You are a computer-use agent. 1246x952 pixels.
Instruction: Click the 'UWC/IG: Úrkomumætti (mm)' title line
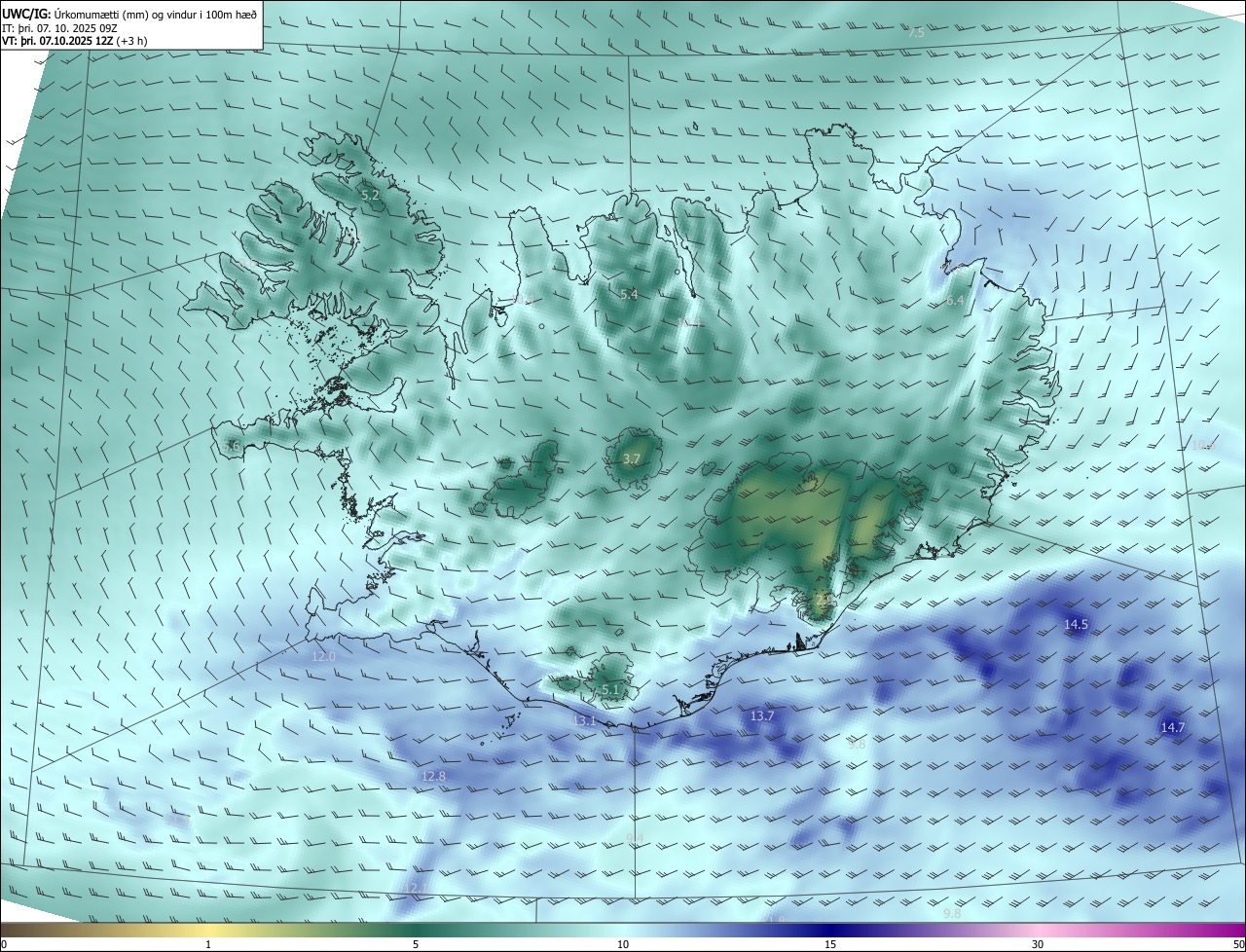pyautogui.click(x=129, y=14)
